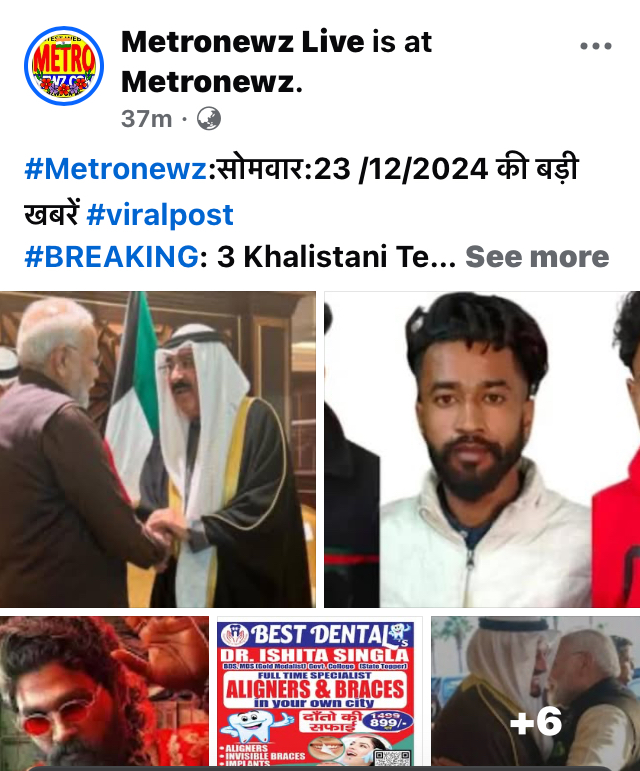Image resolution: width=640 pixels, height=771 pixels.
Task: Tap the Metronewz Live page name
Action: tap(243, 42)
